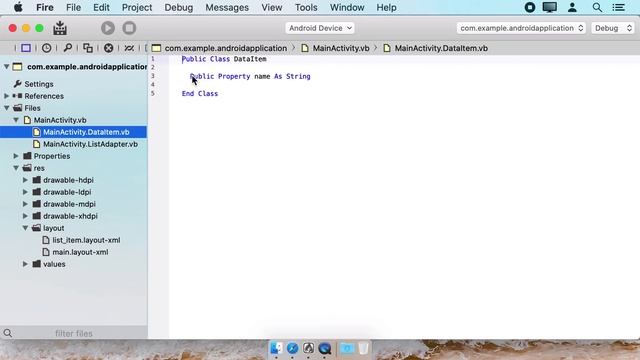
Task: Open the Fire application menu
Action: (44, 7)
